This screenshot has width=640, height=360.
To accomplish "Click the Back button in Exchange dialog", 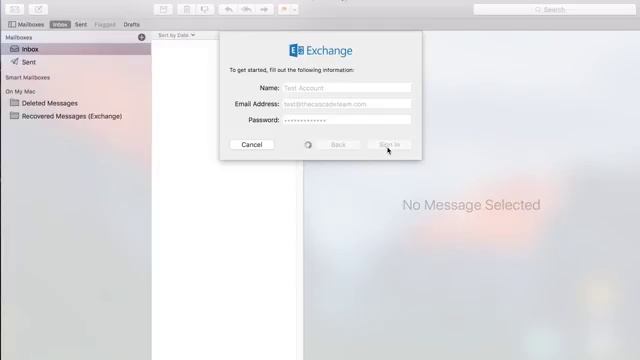I will (338, 144).
